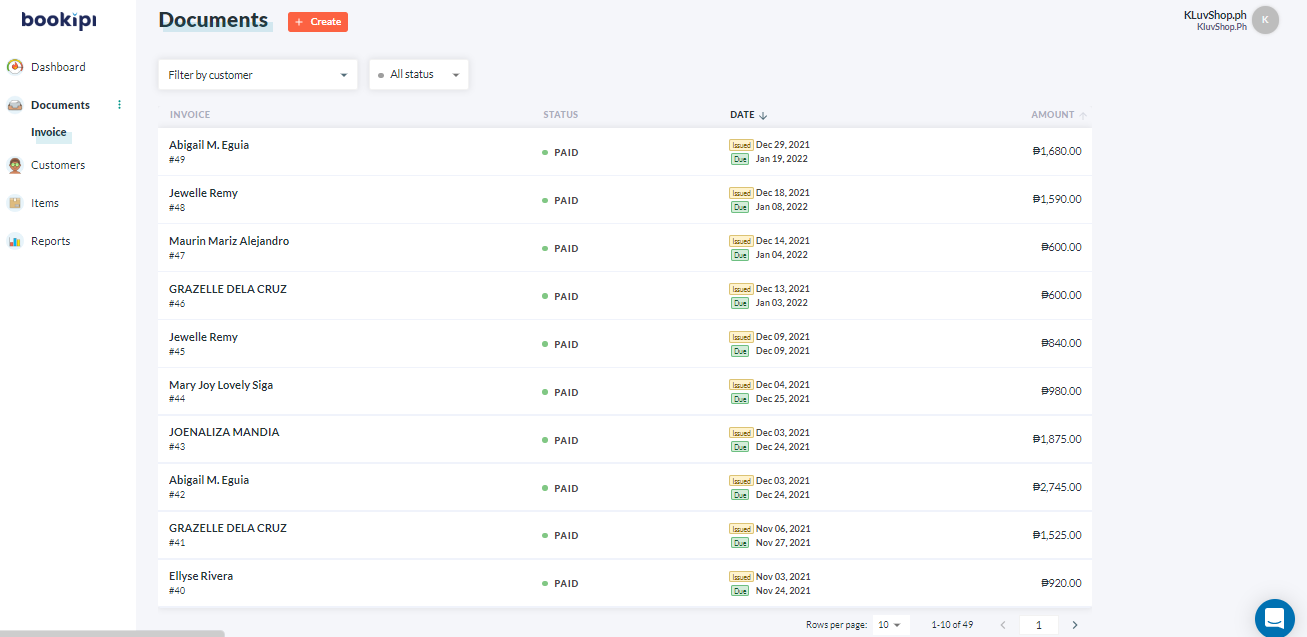The image size is (1307, 637).
Task: Change the rows per page dropdown
Action: [x=889, y=625]
